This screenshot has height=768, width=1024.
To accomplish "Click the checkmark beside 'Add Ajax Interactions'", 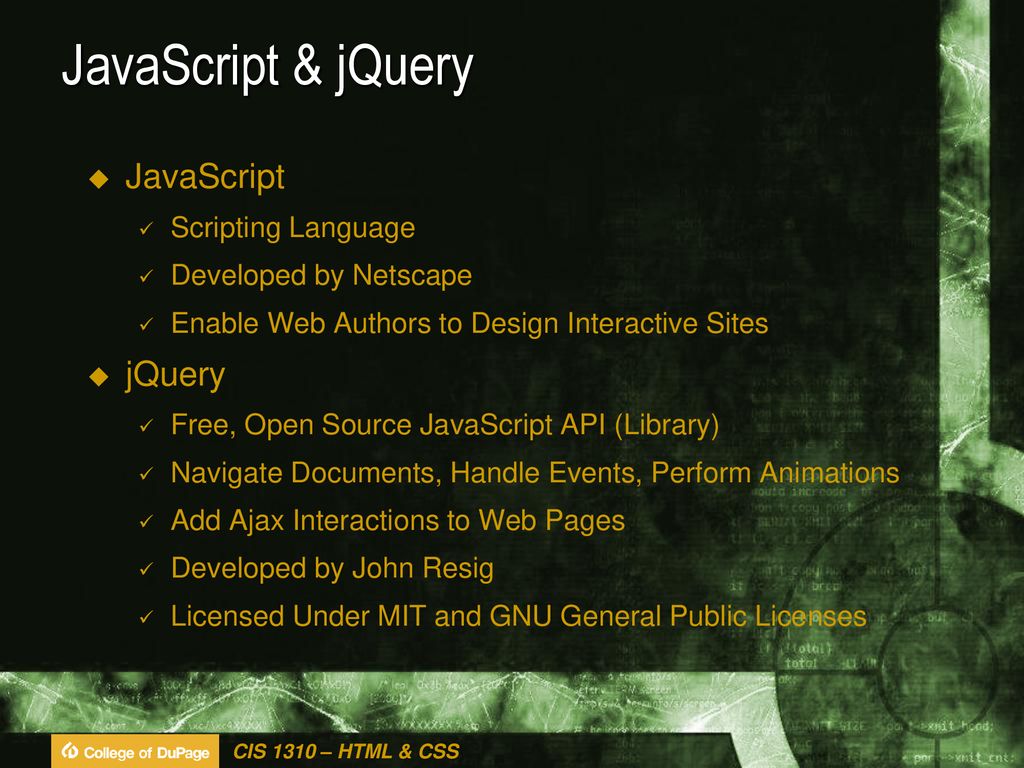I will pyautogui.click(x=146, y=521).
